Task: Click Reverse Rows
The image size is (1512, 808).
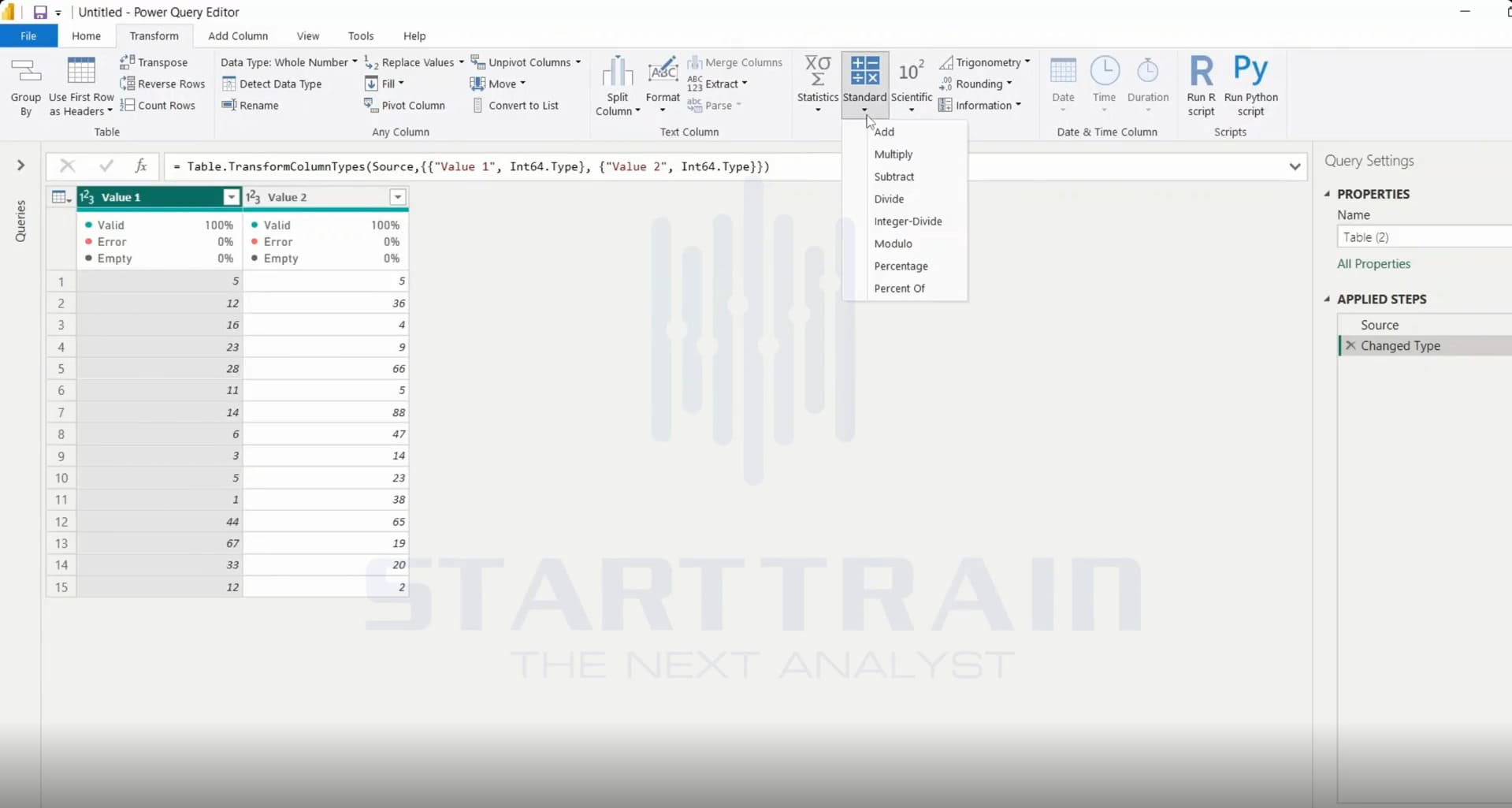Action: point(162,84)
